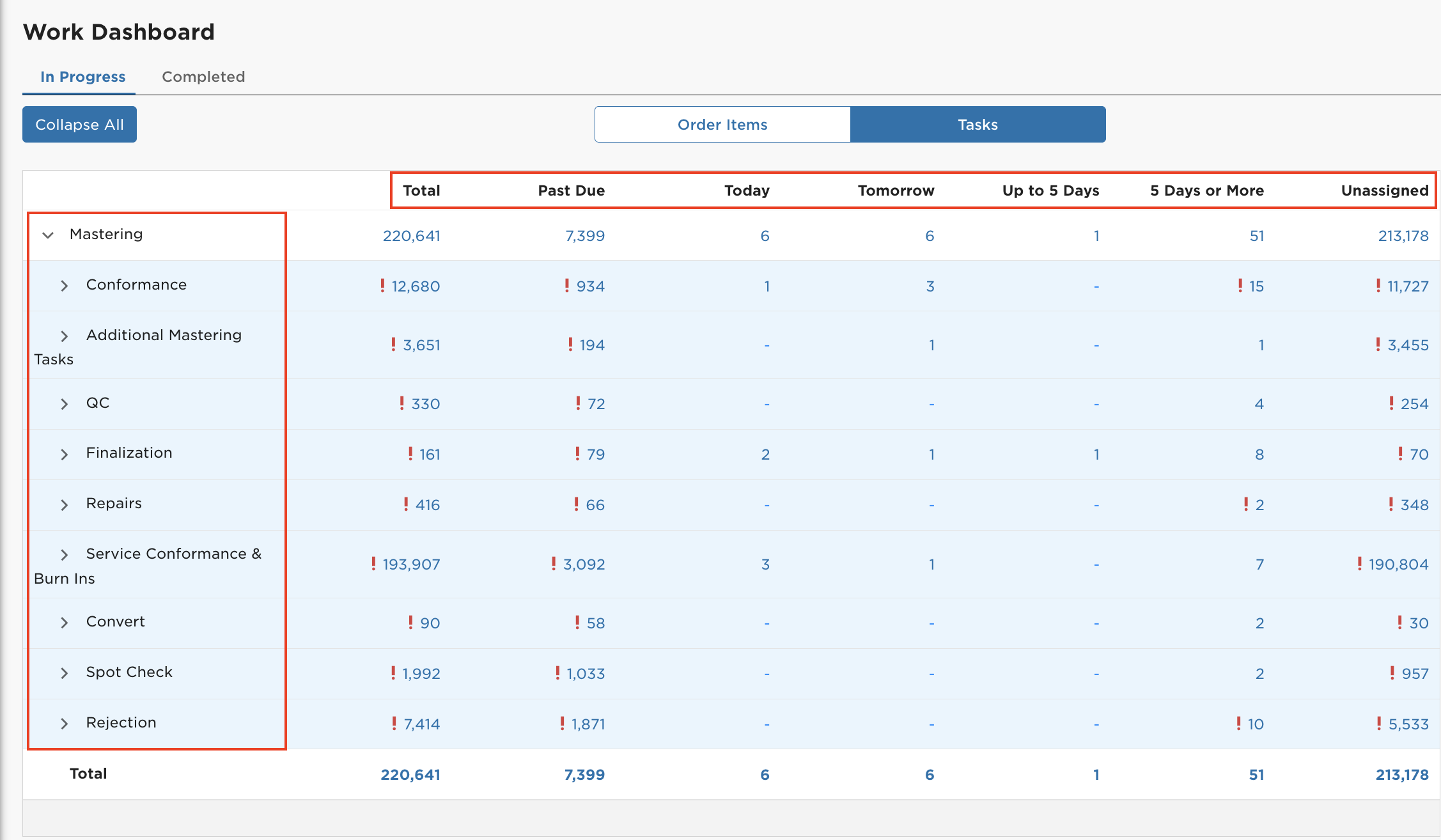
Task: Expand the Rejection row
Action: (64, 724)
